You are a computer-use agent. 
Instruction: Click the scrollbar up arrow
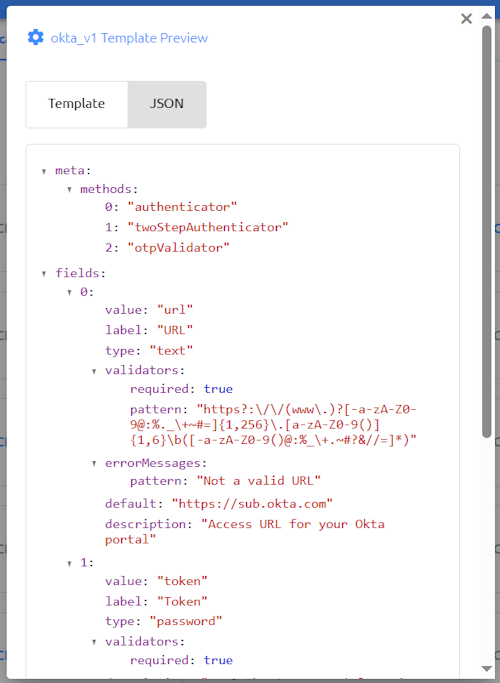[486, 16]
